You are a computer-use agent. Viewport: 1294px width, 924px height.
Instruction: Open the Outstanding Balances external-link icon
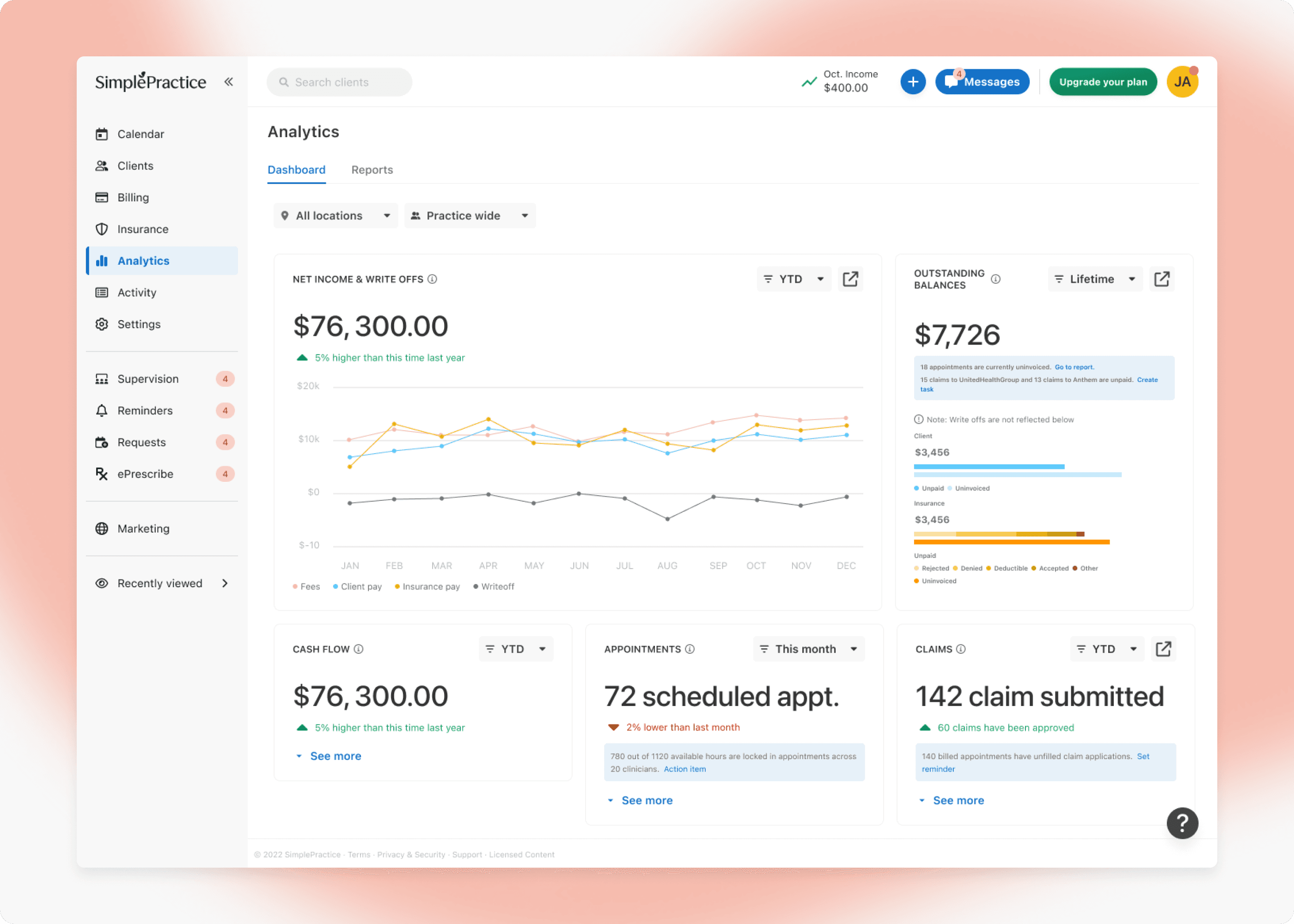(1161, 279)
